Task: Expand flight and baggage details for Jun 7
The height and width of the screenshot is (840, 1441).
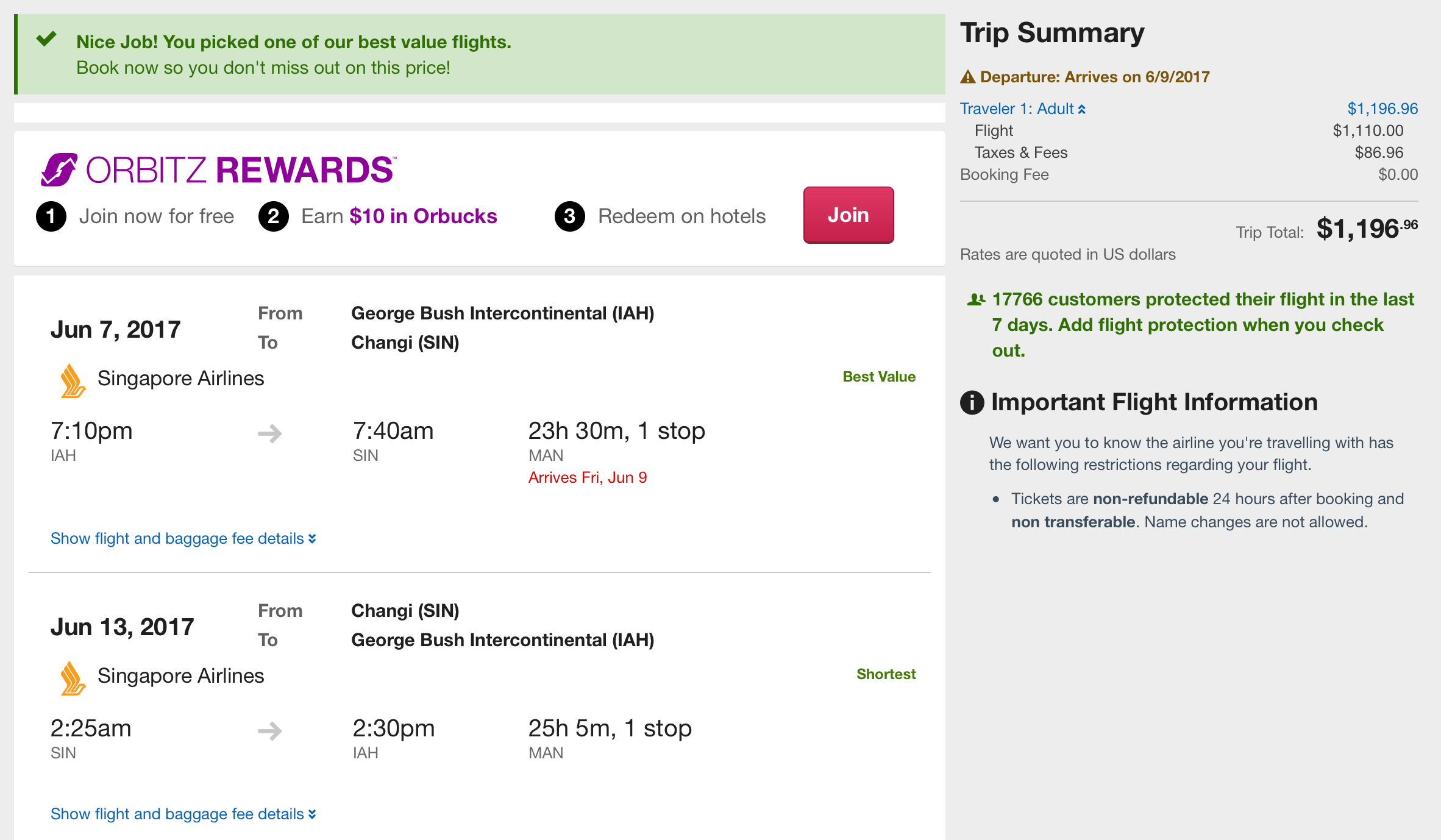Action: click(183, 539)
